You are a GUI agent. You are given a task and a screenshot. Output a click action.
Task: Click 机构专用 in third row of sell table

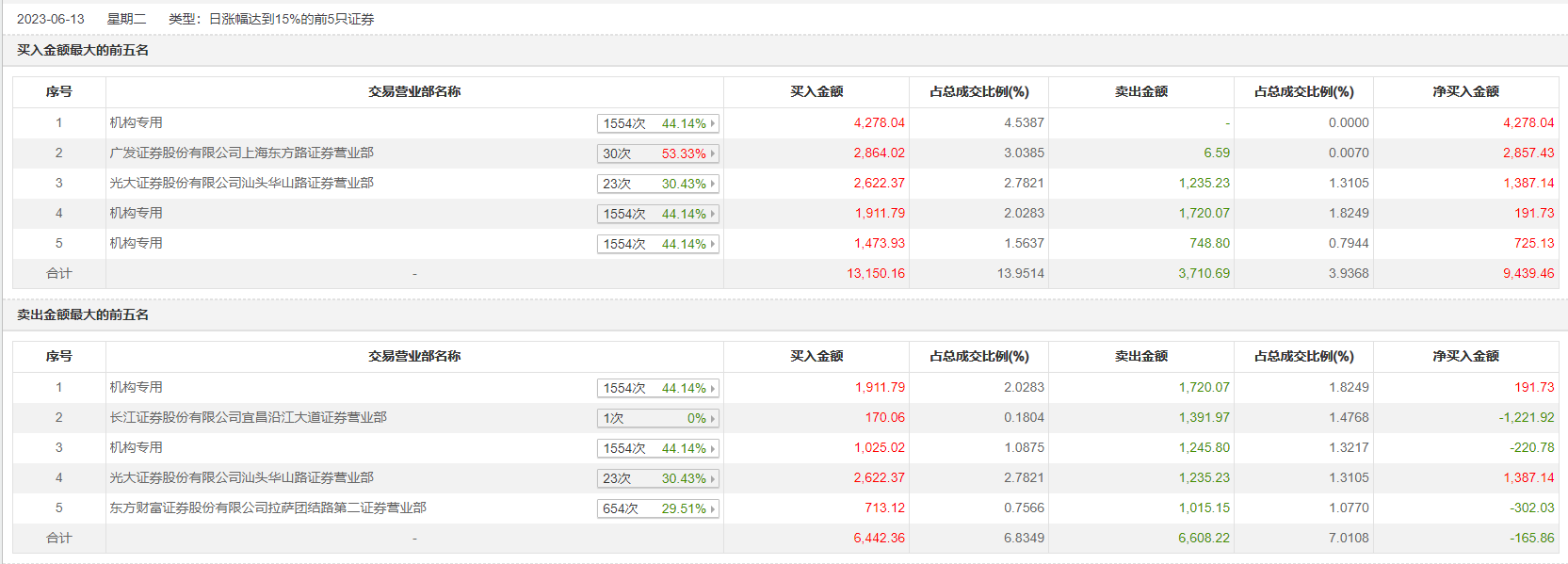tap(136, 447)
